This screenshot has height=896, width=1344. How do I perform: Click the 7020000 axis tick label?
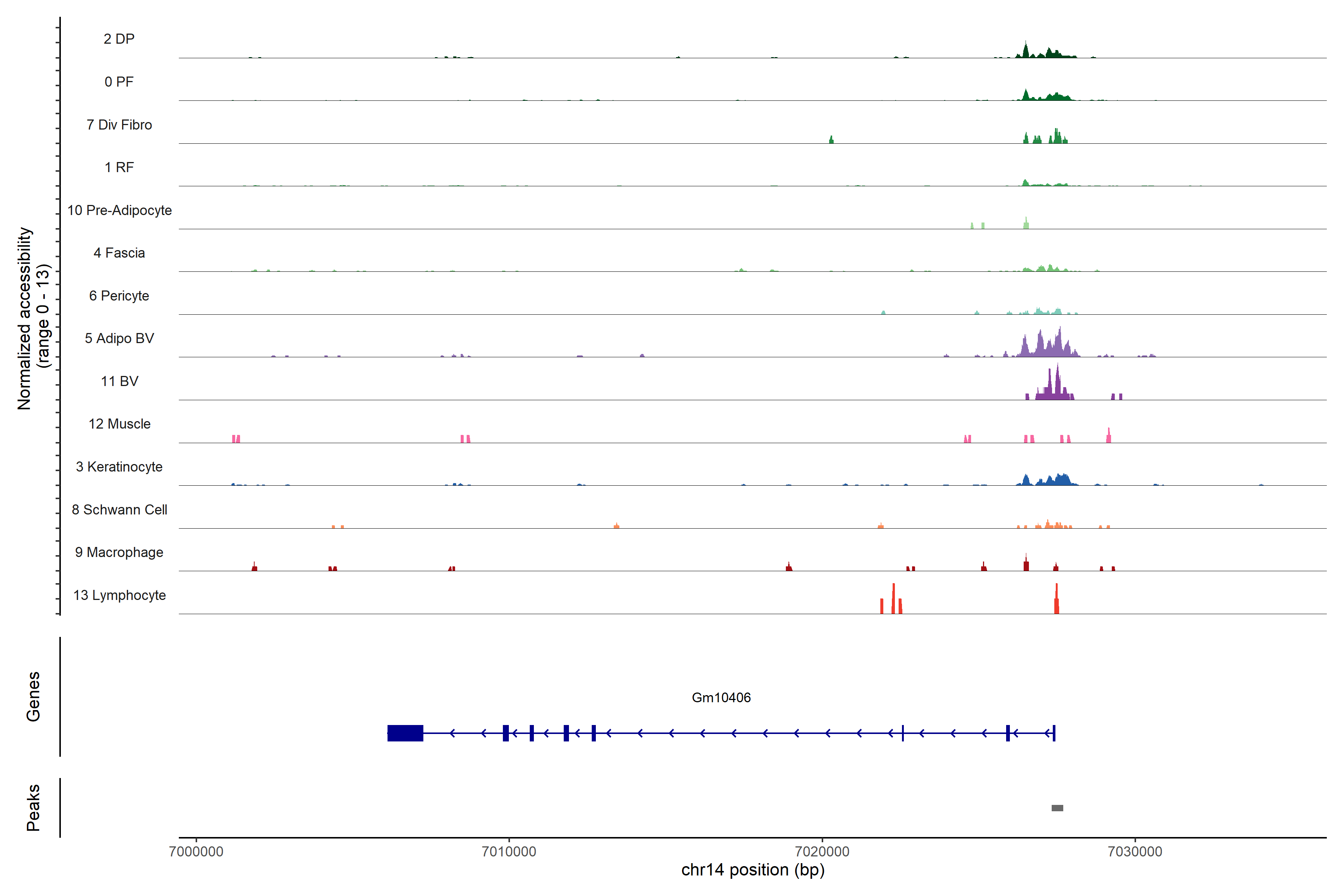[x=822, y=852]
